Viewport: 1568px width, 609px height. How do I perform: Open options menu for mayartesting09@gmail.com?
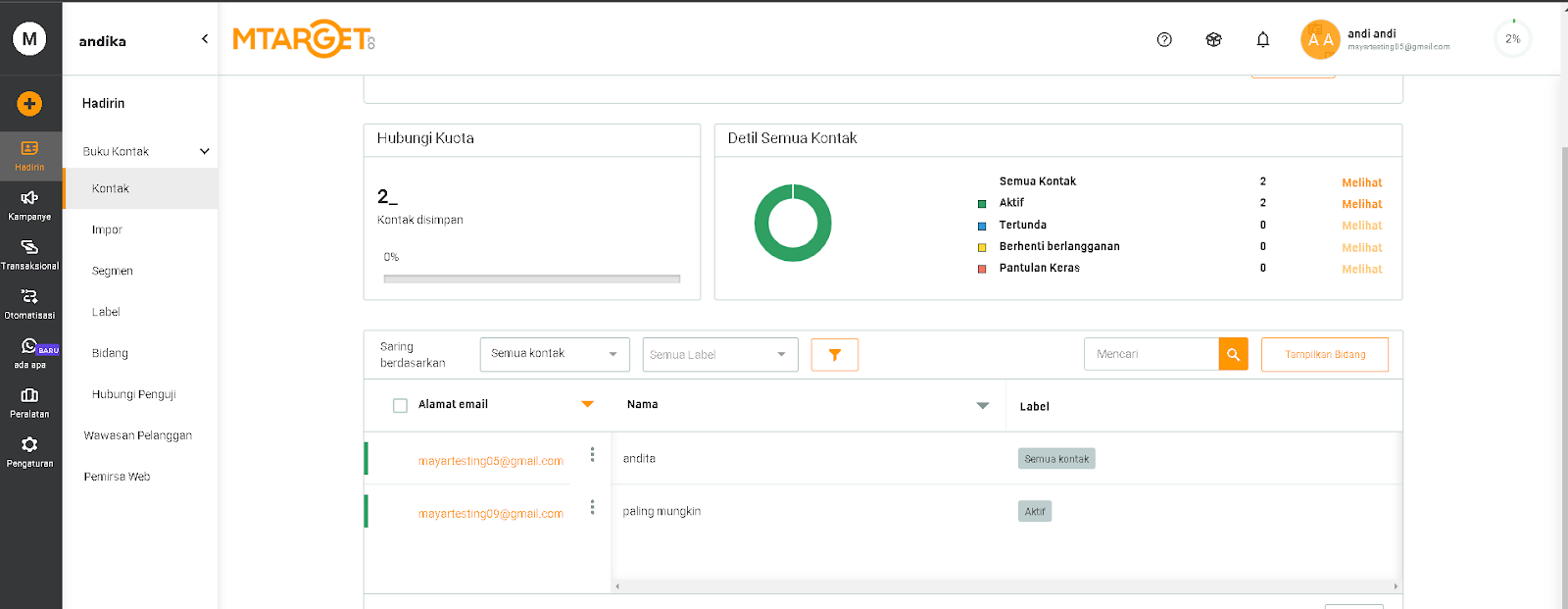pyautogui.click(x=592, y=507)
